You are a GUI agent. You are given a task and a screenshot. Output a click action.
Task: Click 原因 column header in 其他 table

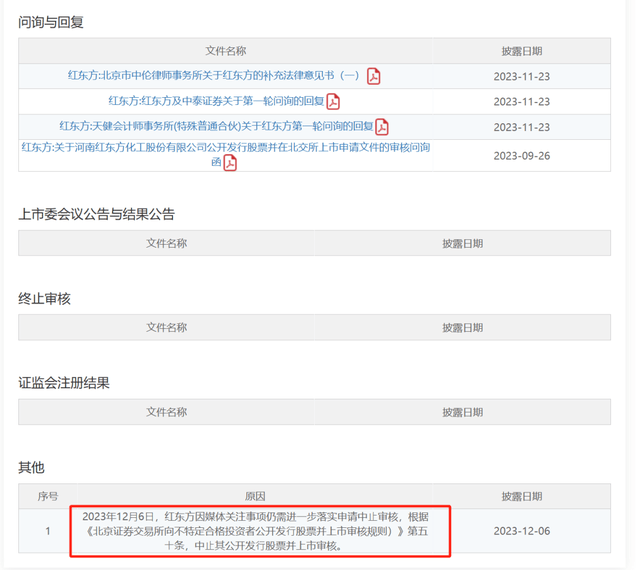(x=255, y=497)
